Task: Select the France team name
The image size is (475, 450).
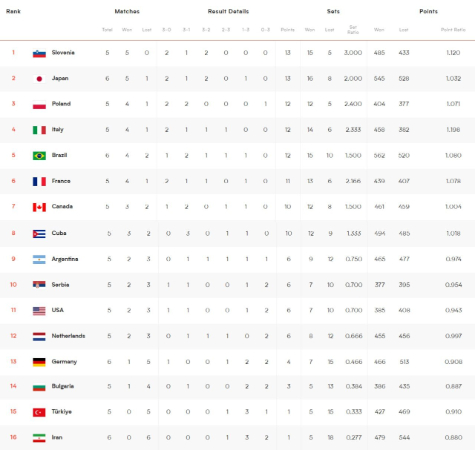Action: click(61, 181)
